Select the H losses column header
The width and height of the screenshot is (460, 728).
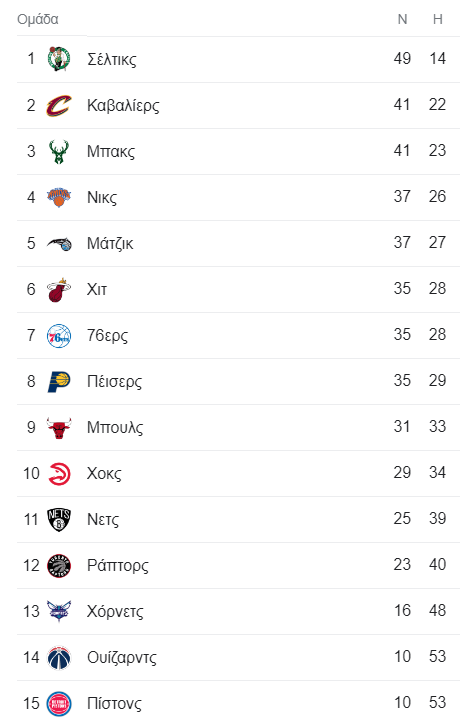(438, 19)
